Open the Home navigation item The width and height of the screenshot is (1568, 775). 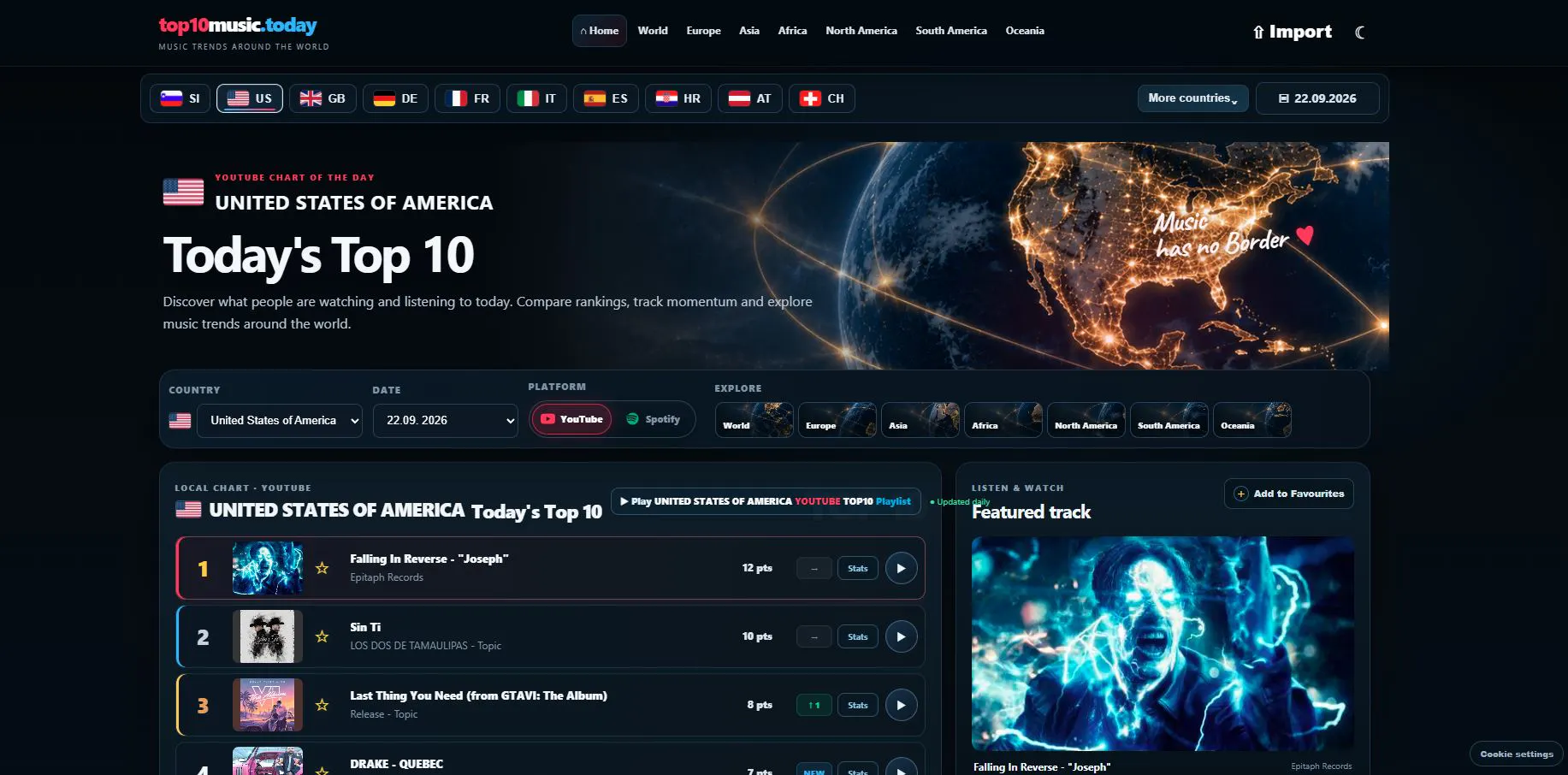click(x=600, y=31)
